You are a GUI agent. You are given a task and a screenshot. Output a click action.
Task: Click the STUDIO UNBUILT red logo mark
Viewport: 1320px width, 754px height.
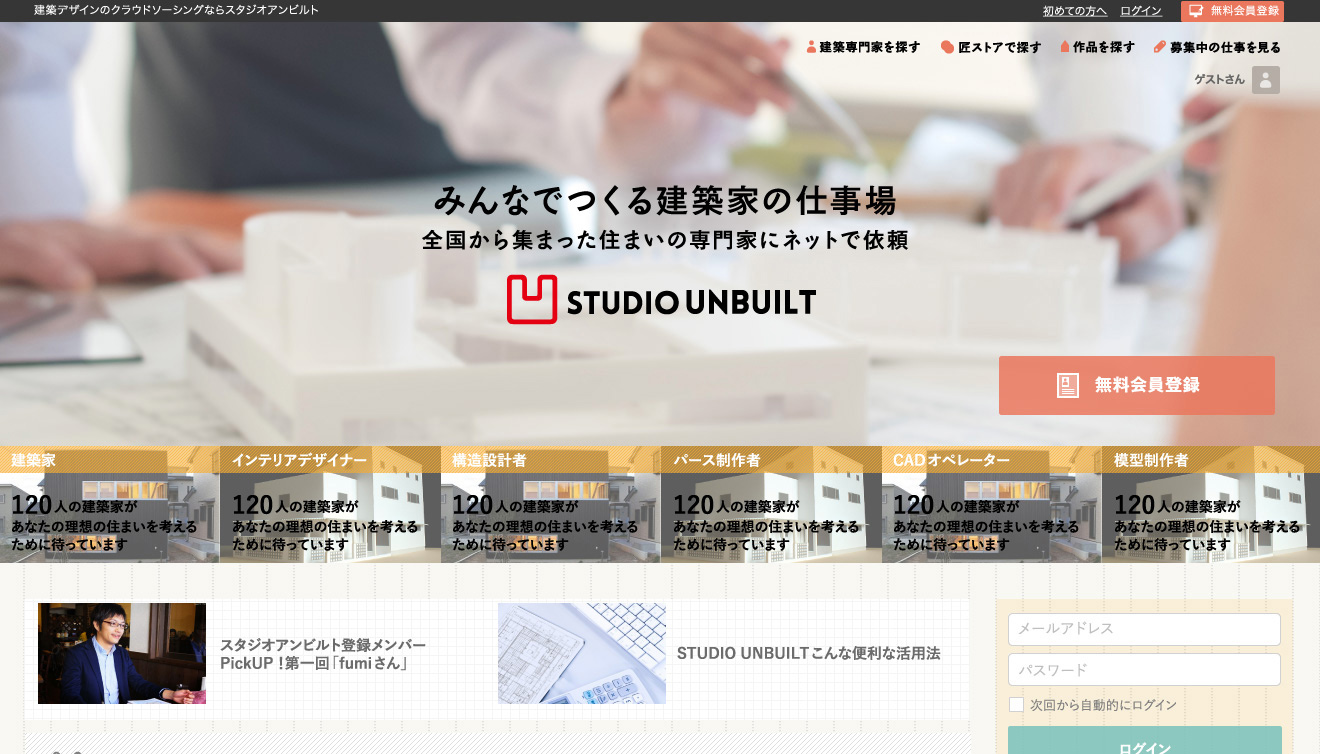click(532, 300)
